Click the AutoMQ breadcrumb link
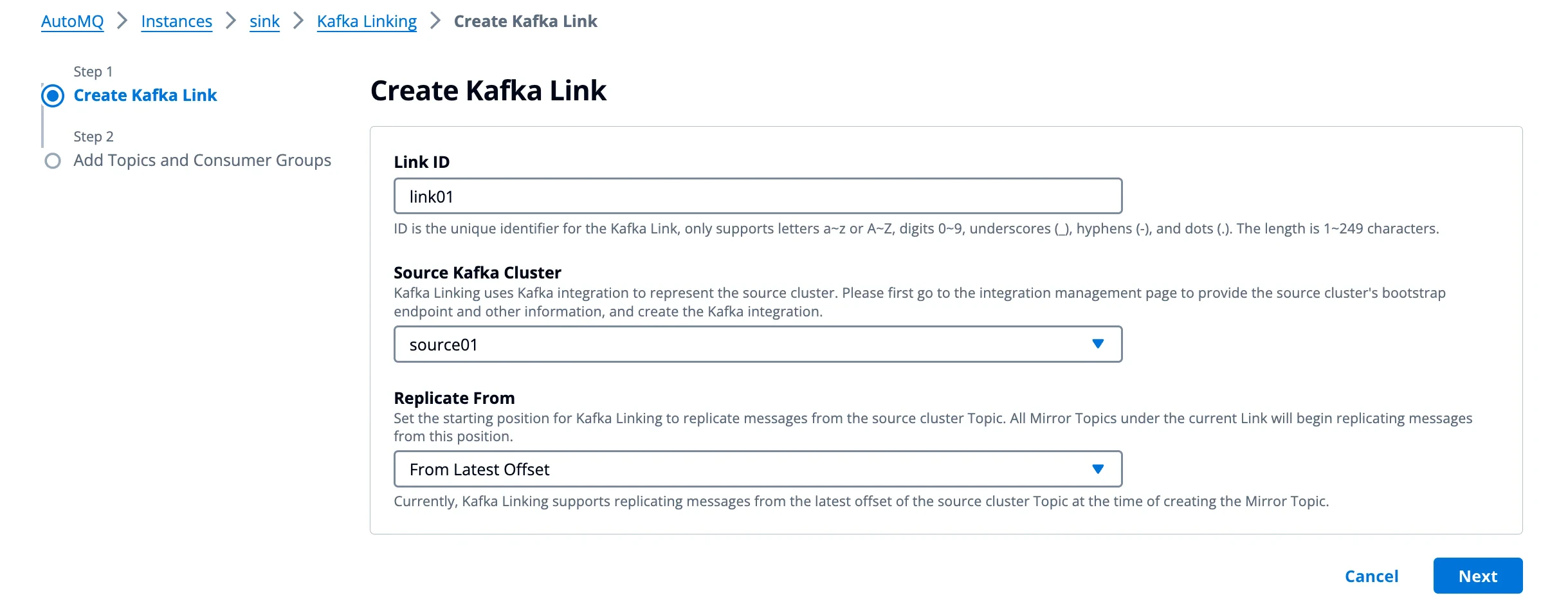Screen dimensions: 1568x602 click(x=71, y=21)
